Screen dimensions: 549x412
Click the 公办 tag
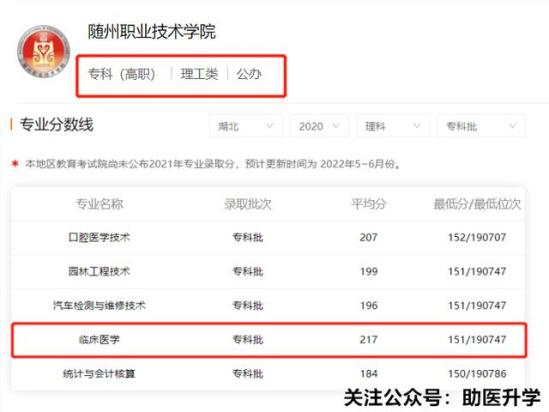tap(249, 74)
